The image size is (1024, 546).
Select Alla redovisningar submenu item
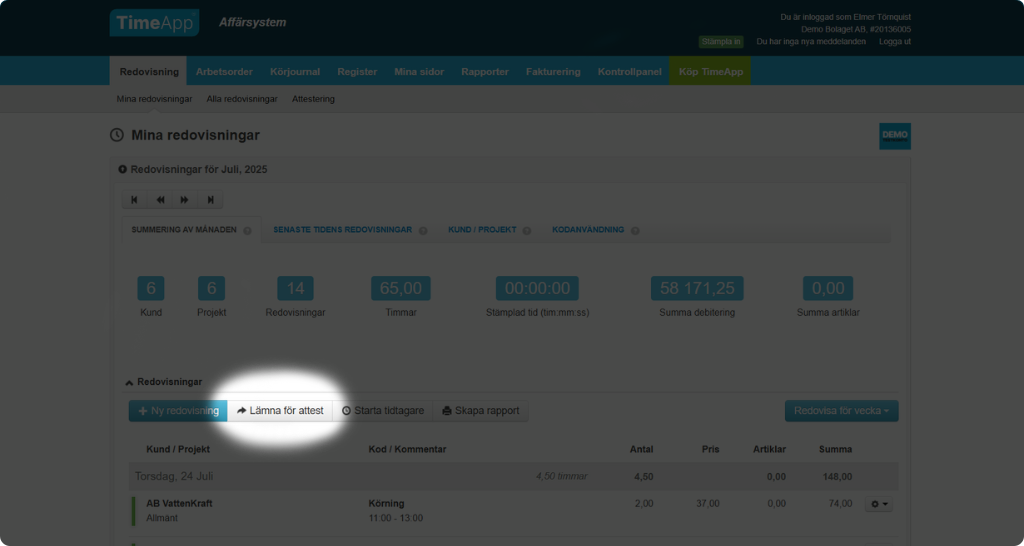coord(242,99)
